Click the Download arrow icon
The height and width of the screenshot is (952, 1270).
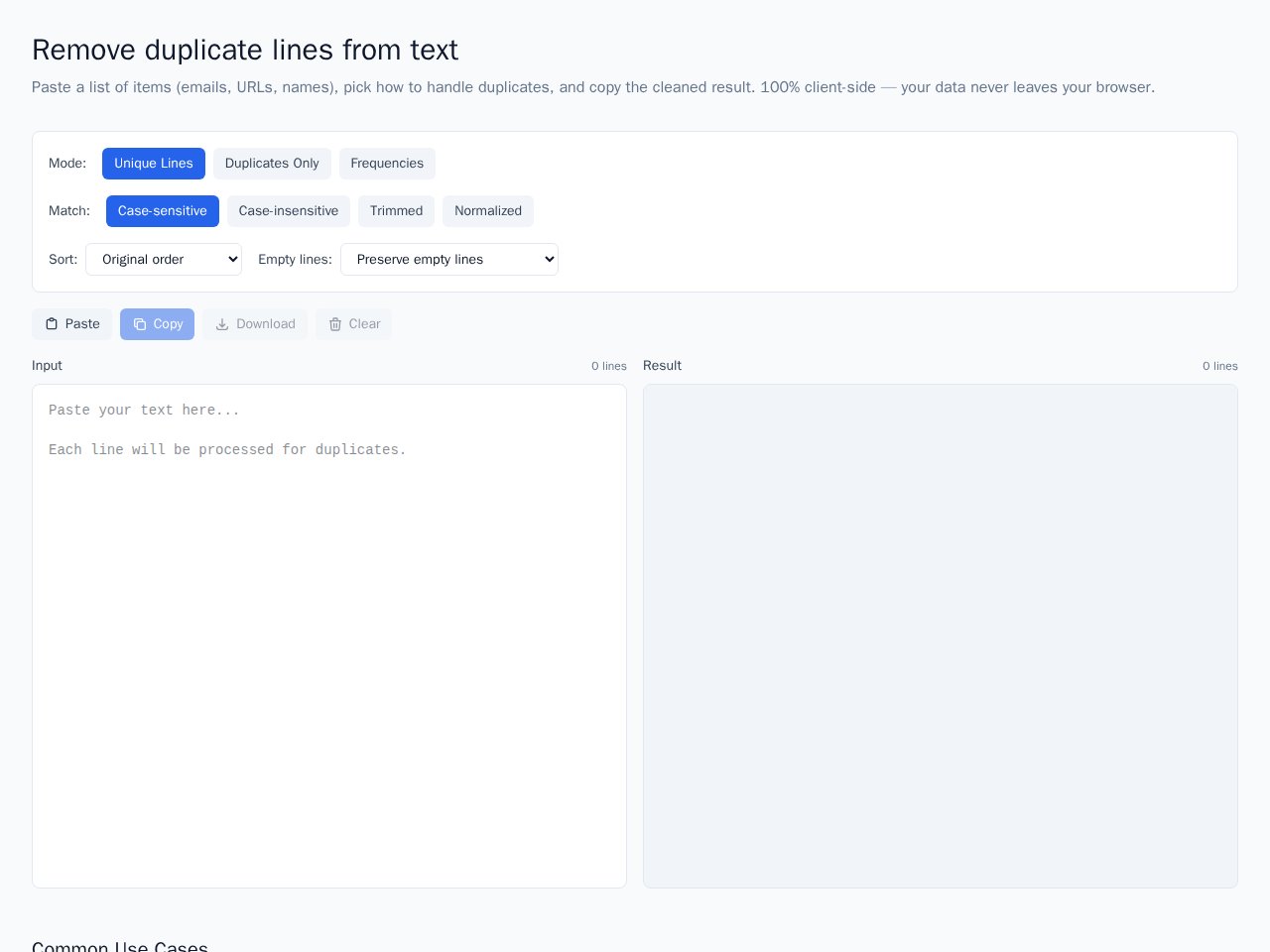coord(222,324)
